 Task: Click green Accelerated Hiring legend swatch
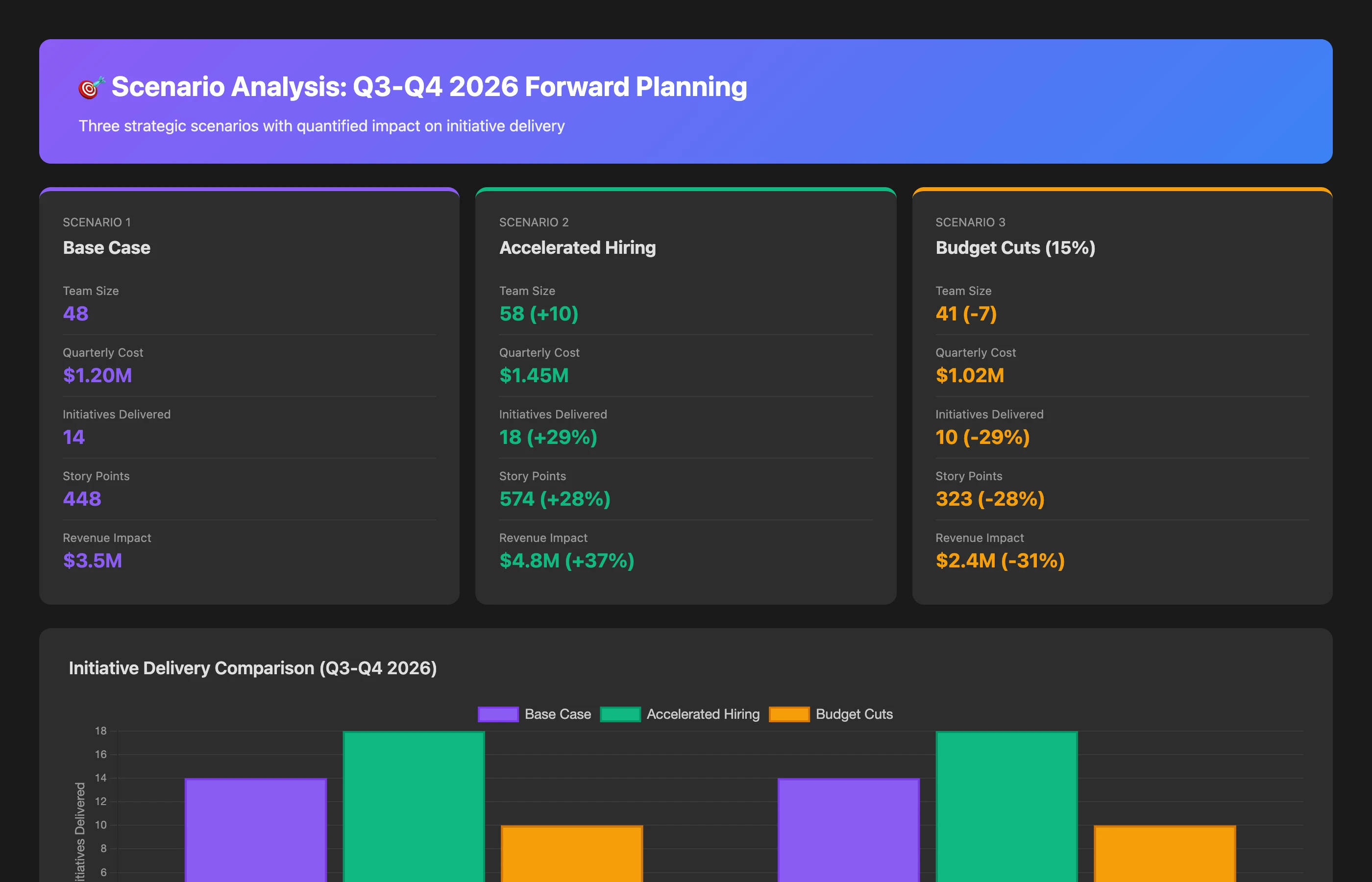(x=620, y=714)
